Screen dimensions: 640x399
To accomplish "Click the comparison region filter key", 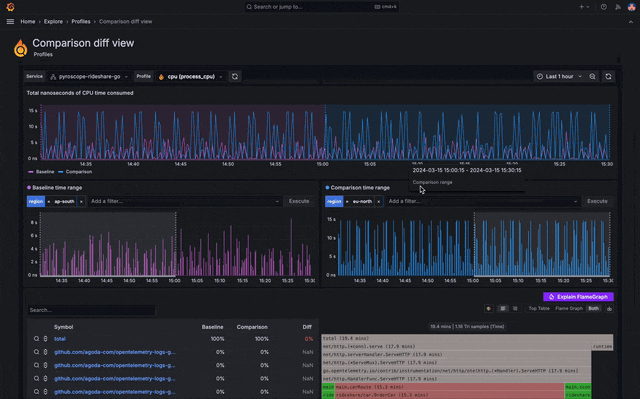I will [334, 202].
